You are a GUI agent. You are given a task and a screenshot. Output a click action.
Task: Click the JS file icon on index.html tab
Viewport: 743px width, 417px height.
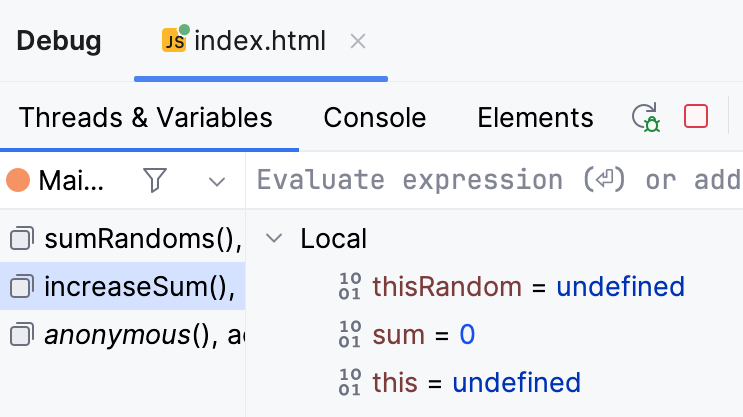coord(175,40)
